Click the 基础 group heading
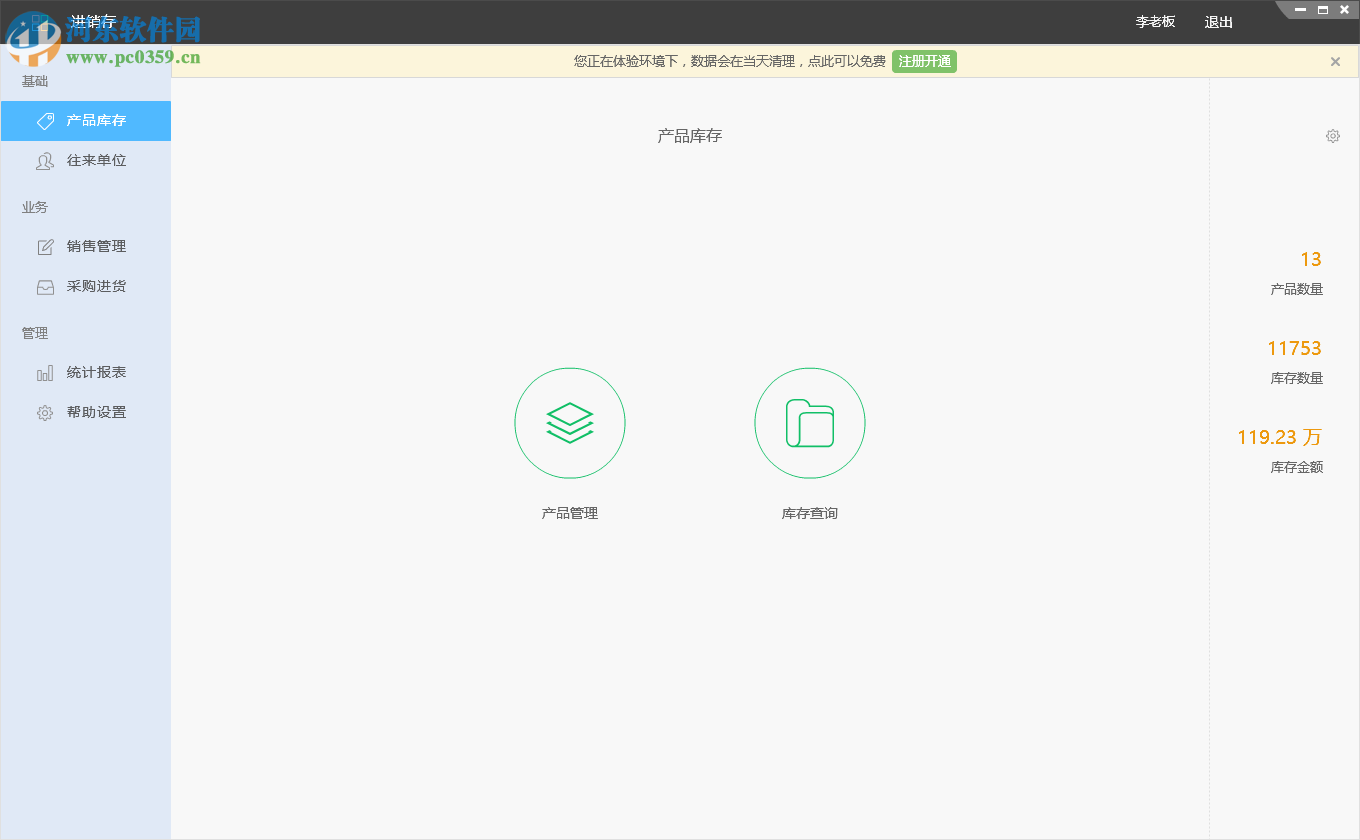Screen dimensions: 1360x840 35,81
